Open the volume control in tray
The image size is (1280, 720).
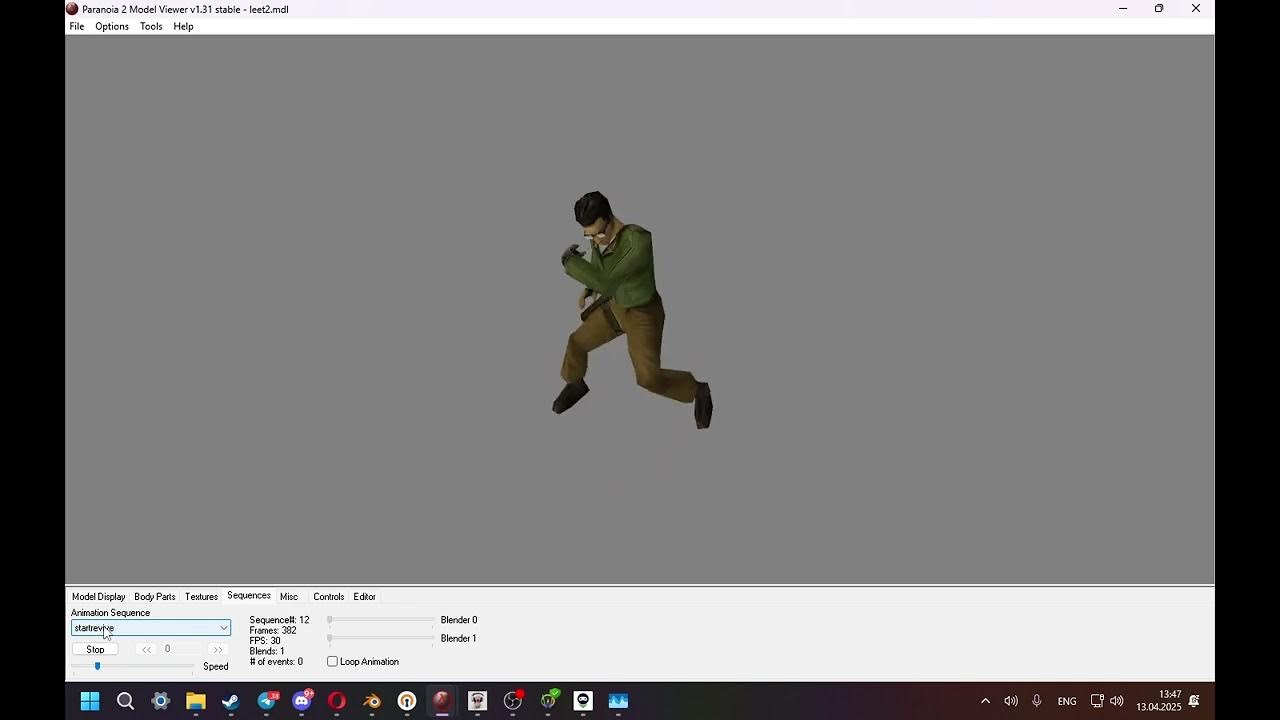pos(1011,701)
